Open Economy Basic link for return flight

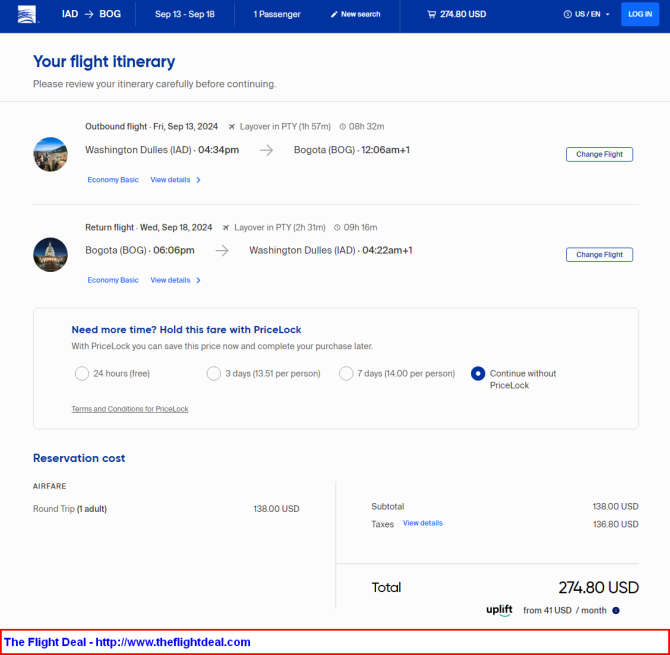pyautogui.click(x=113, y=280)
